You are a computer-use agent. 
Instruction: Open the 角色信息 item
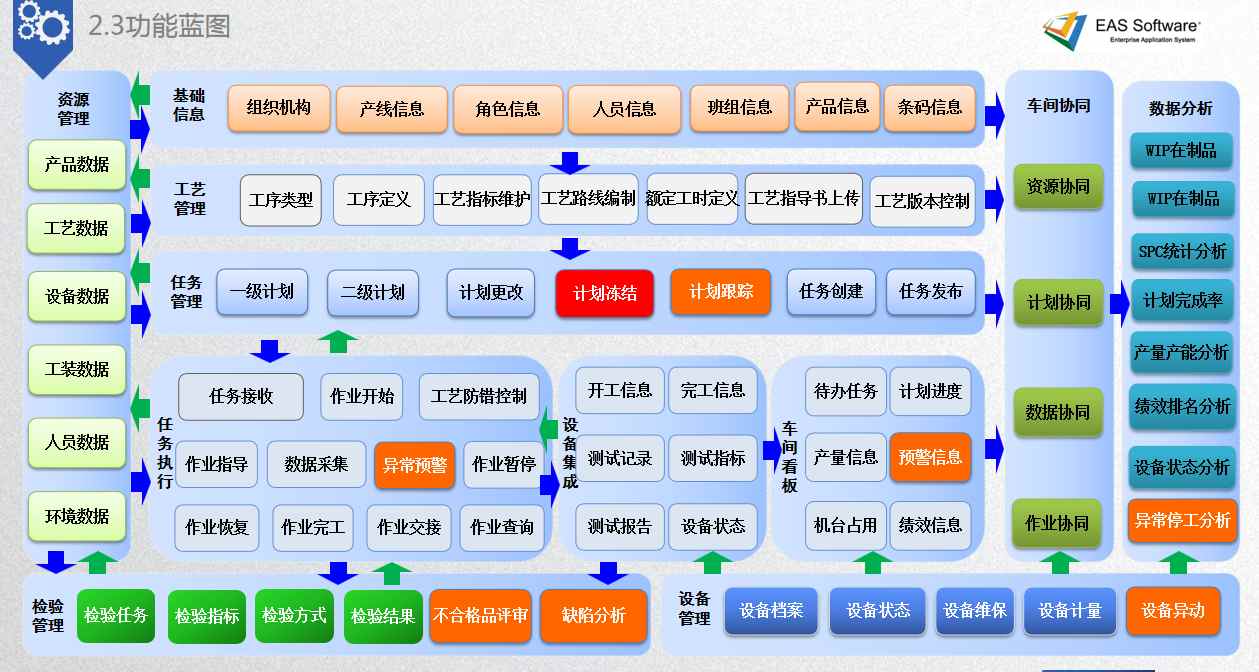click(508, 110)
